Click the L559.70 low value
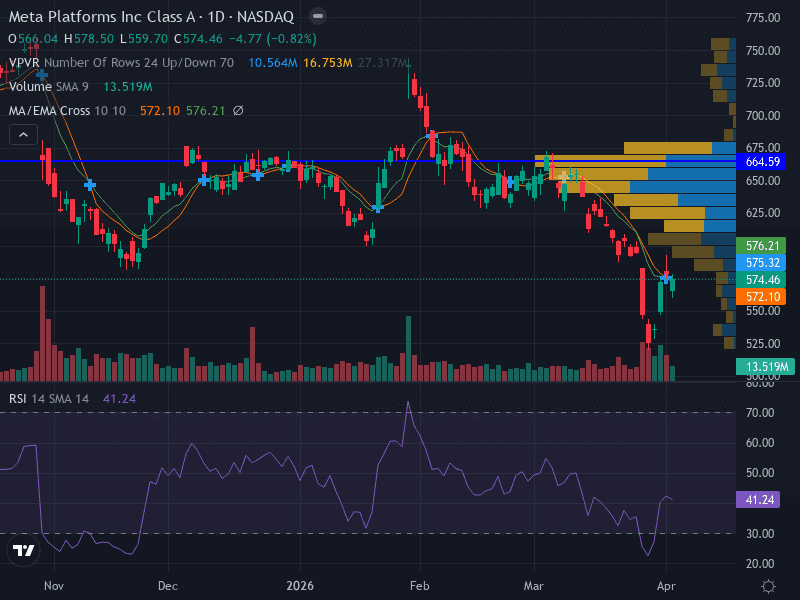Viewport: 800px width, 600px height. point(144,39)
